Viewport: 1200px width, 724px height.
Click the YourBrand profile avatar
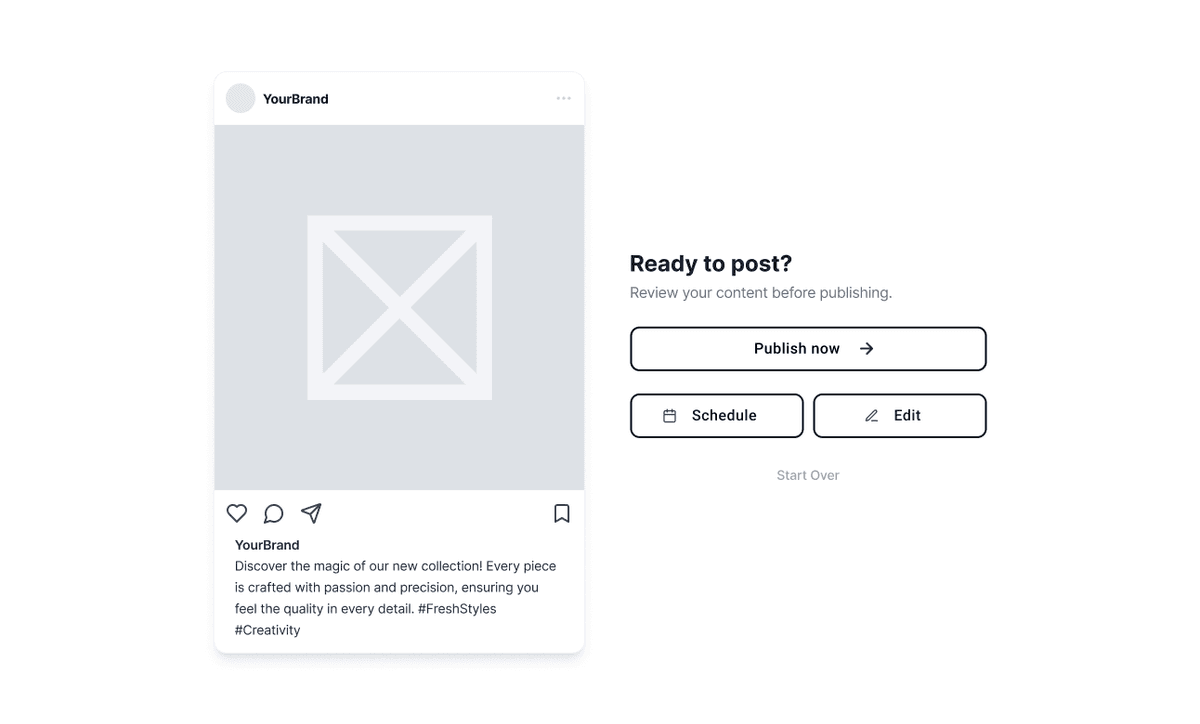pos(240,98)
